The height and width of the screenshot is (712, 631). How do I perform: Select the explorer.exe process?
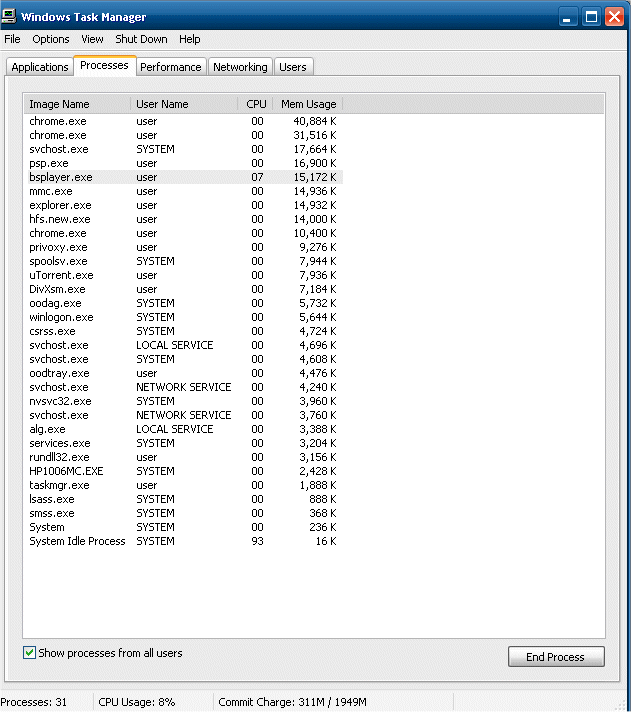click(x=183, y=205)
